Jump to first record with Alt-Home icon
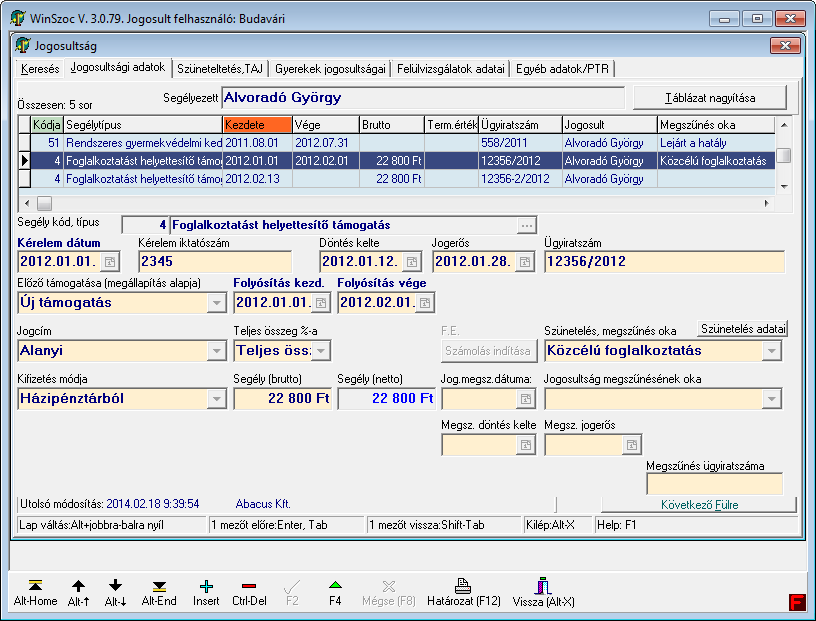 (x=35, y=586)
